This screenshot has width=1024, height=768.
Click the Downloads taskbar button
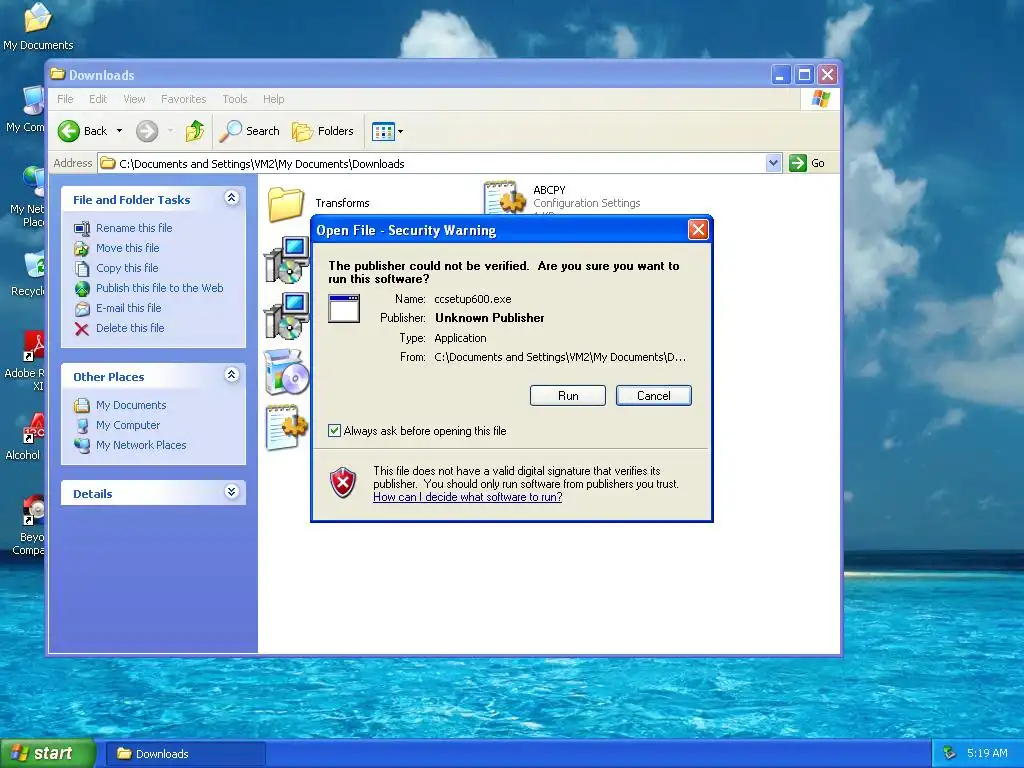point(185,754)
